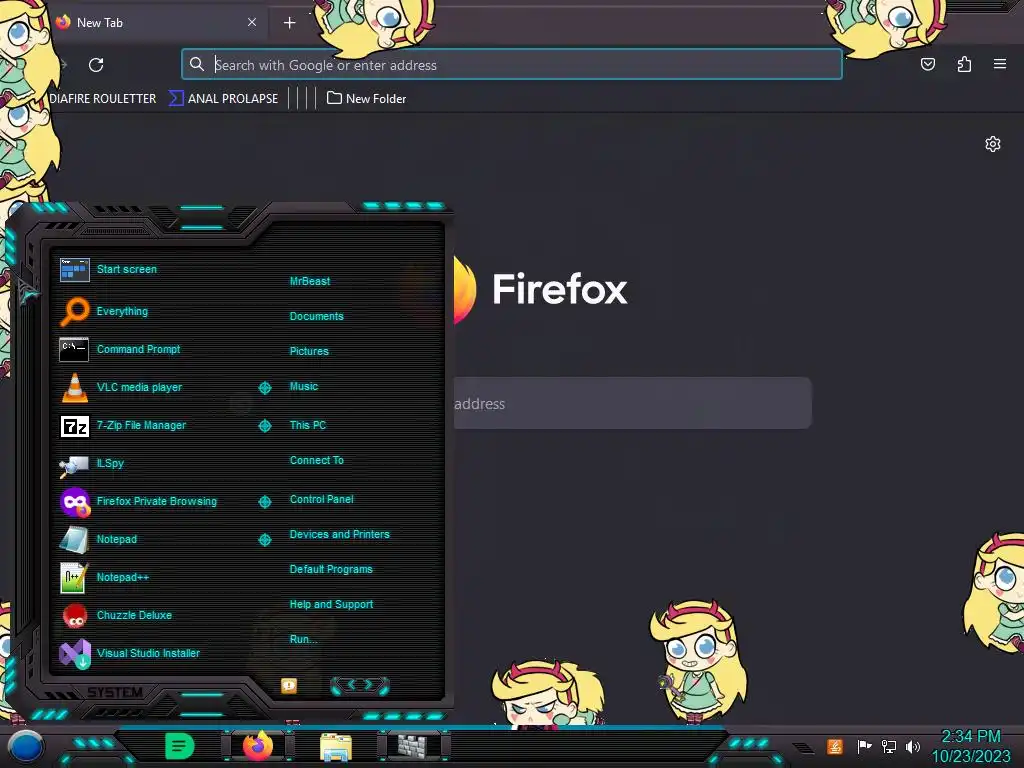Click the start menu shutdown arrows button
The image size is (1024, 768).
(x=360, y=686)
